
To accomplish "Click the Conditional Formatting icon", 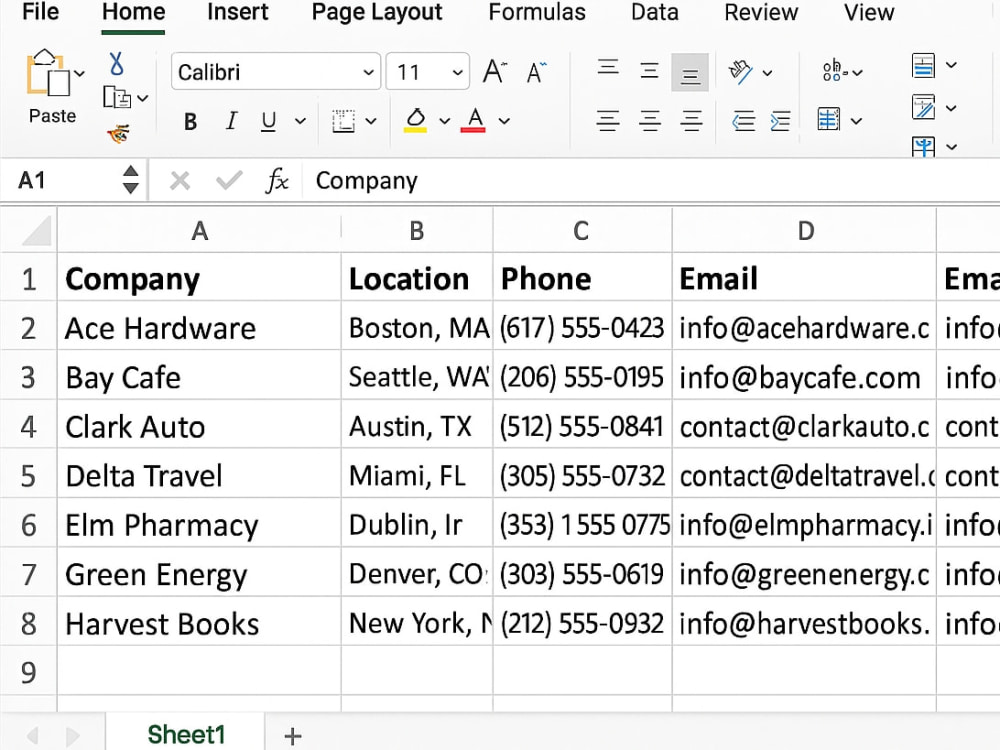I will pyautogui.click(x=923, y=65).
